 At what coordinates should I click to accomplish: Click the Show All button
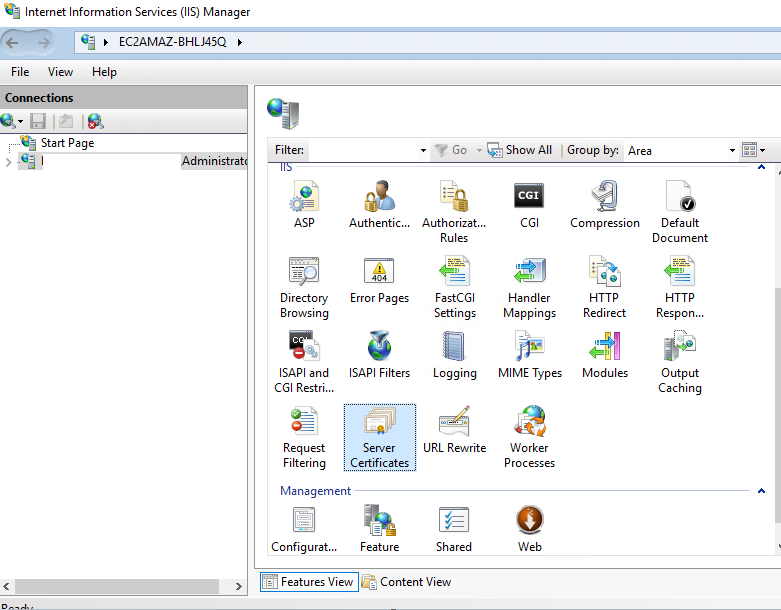(519, 150)
